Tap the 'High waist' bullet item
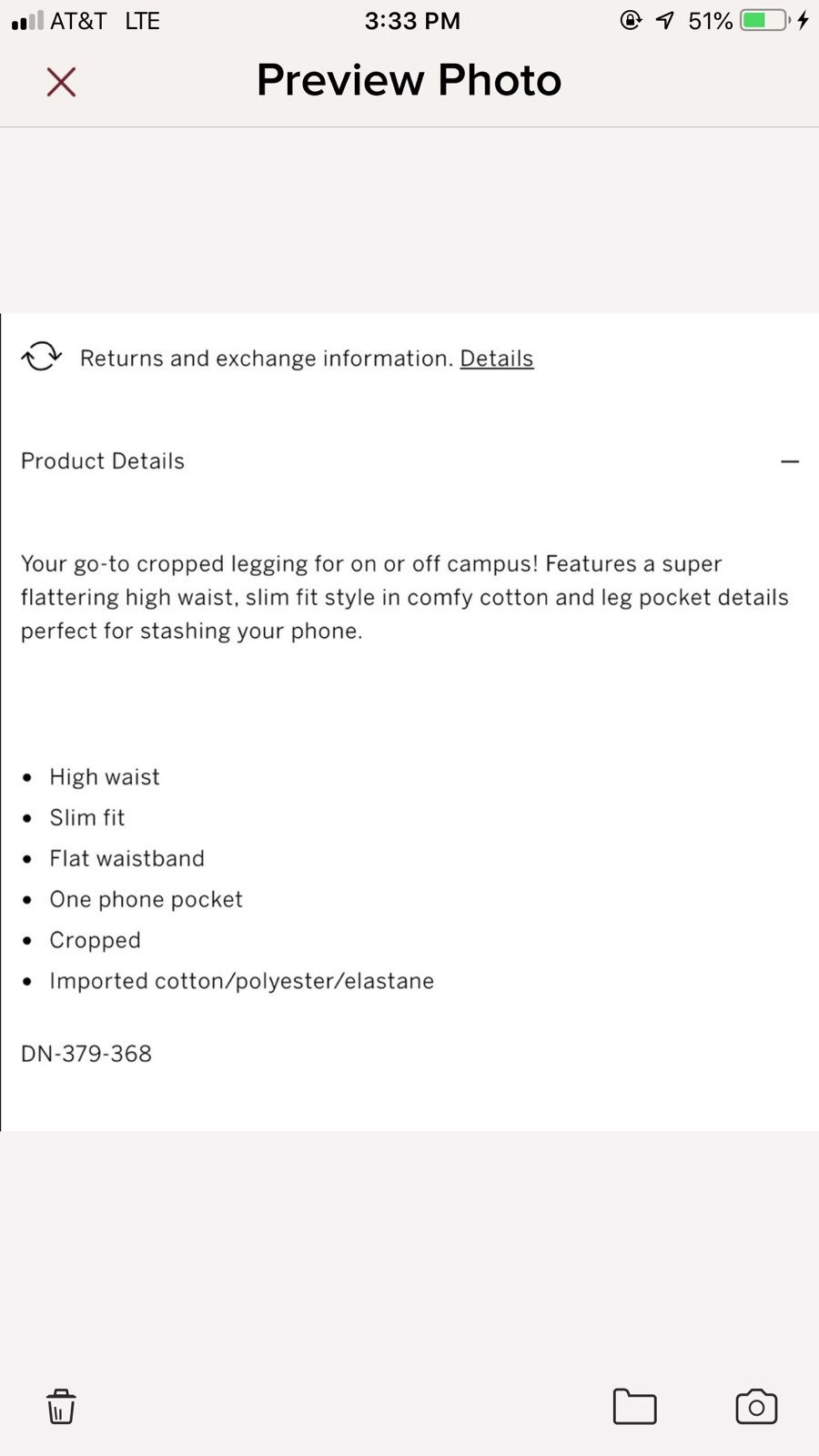The width and height of the screenshot is (819, 1456). pyautogui.click(x=105, y=777)
